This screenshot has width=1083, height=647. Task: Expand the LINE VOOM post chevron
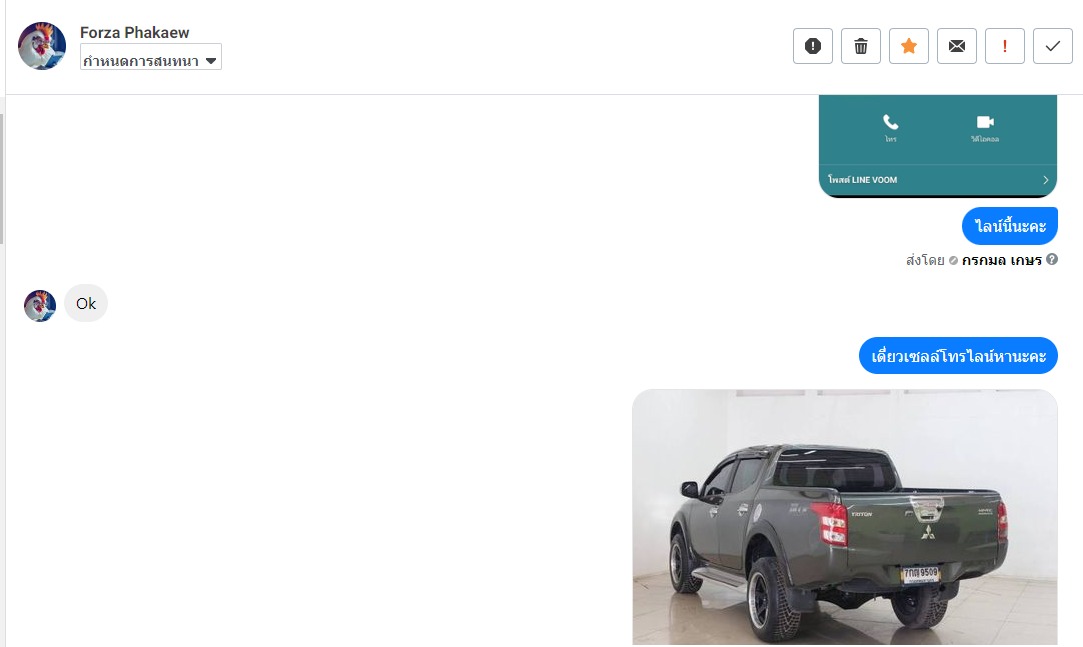(x=1046, y=180)
